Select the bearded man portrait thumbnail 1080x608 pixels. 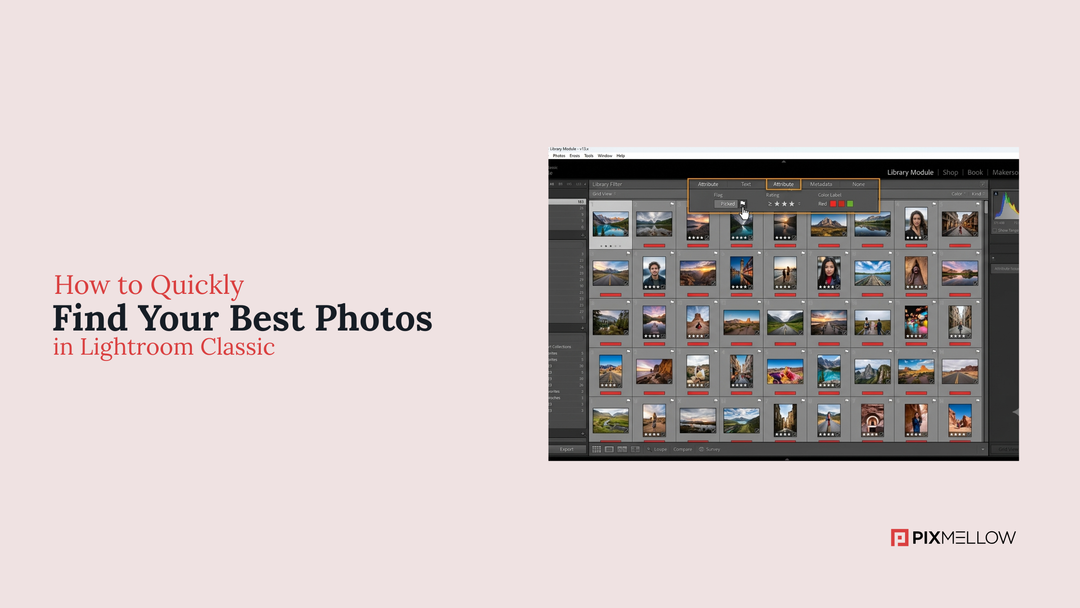tap(654, 273)
